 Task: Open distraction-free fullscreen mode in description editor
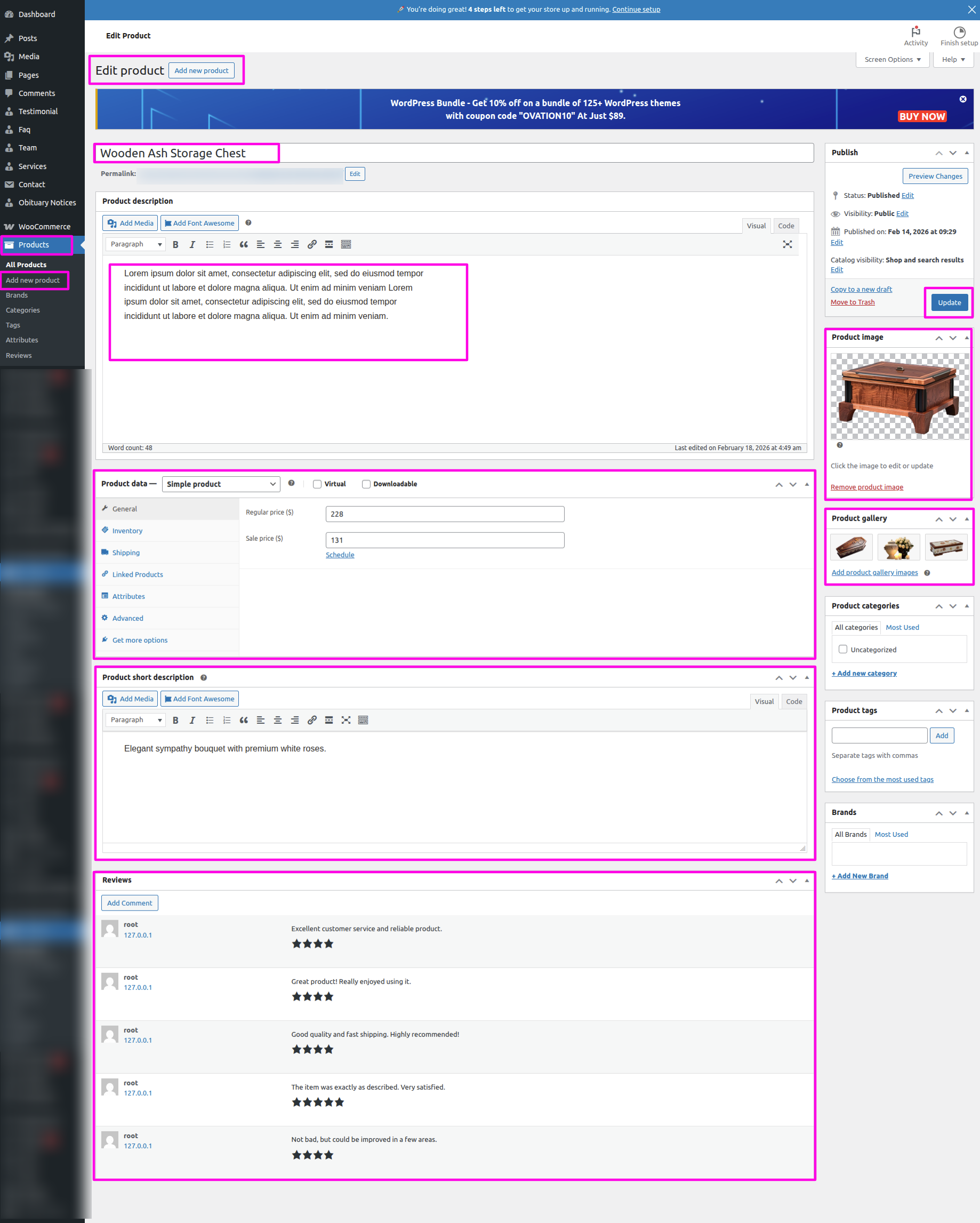pyautogui.click(x=787, y=244)
